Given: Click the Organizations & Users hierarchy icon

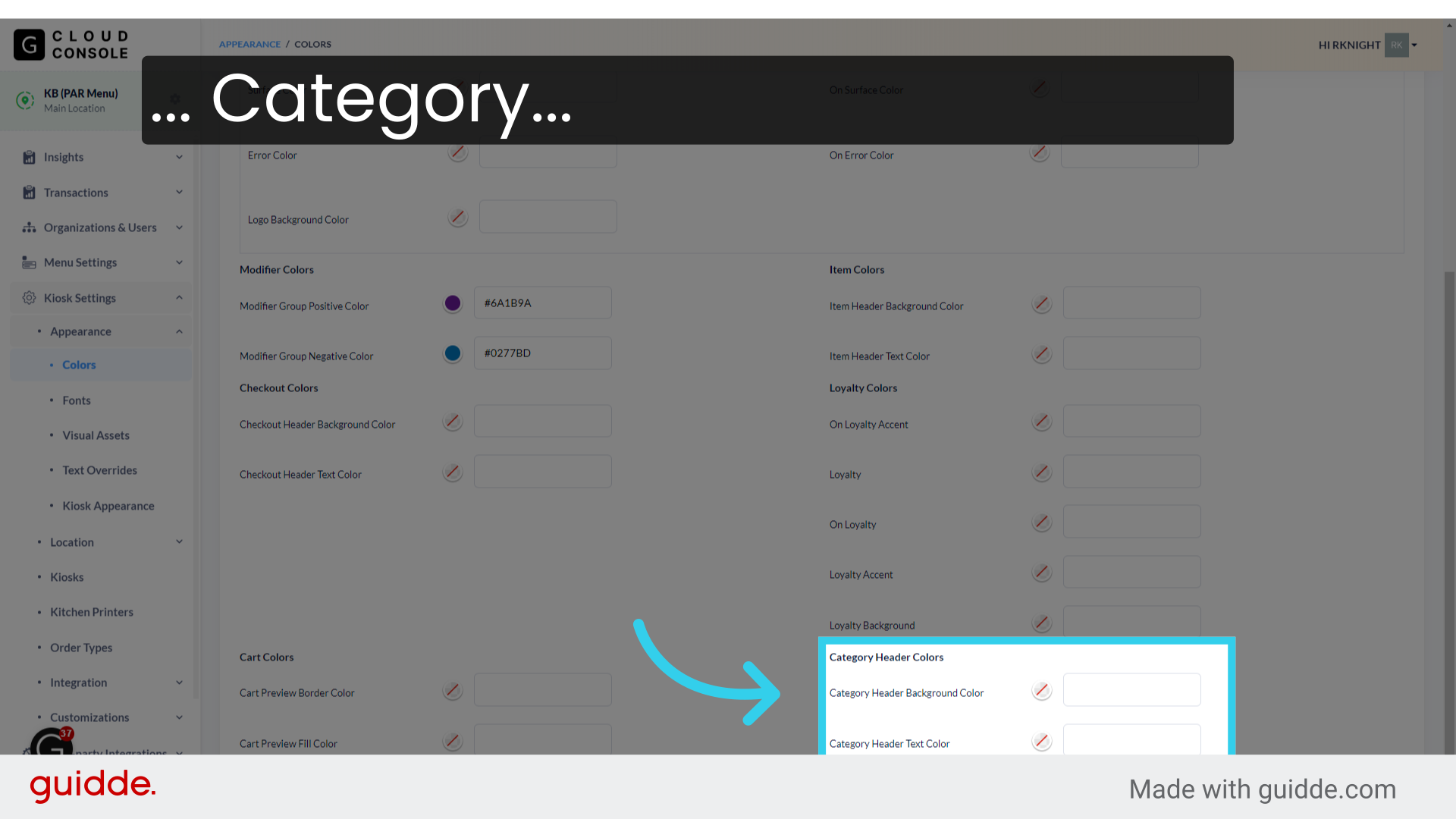Looking at the screenshot, I should click(29, 227).
